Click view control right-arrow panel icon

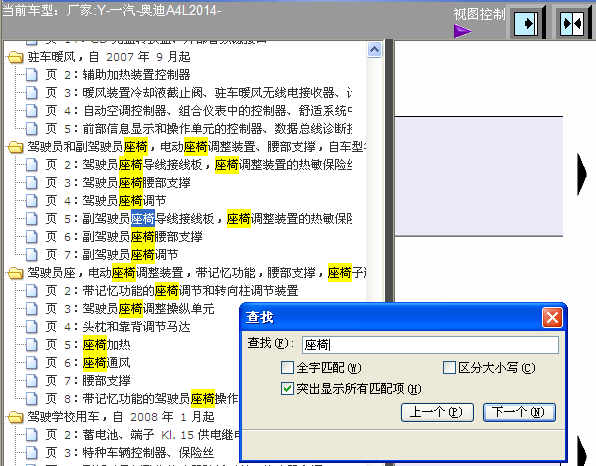pyautogui.click(x=526, y=24)
